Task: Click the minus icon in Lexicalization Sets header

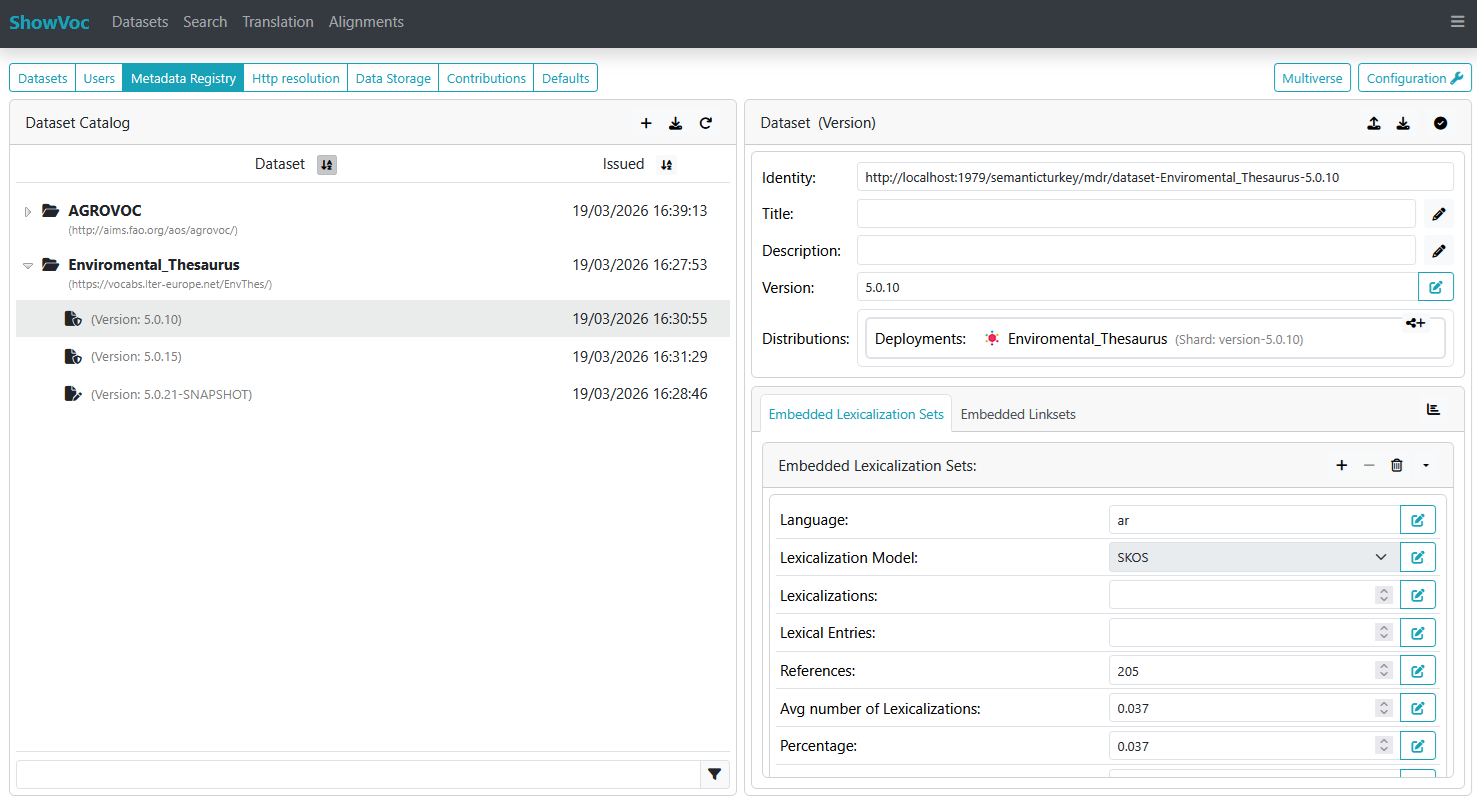Action: click(1369, 465)
